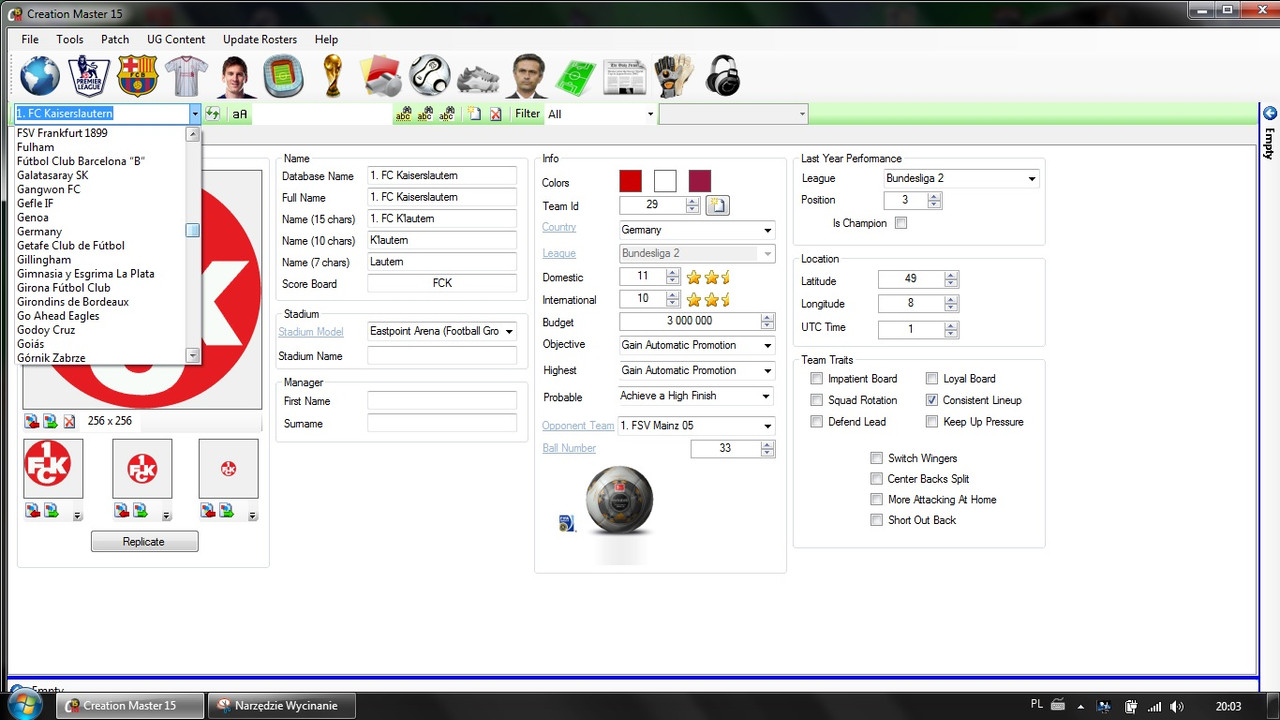Open the Update Rosters menu
The image size is (1280, 720).
(260, 40)
